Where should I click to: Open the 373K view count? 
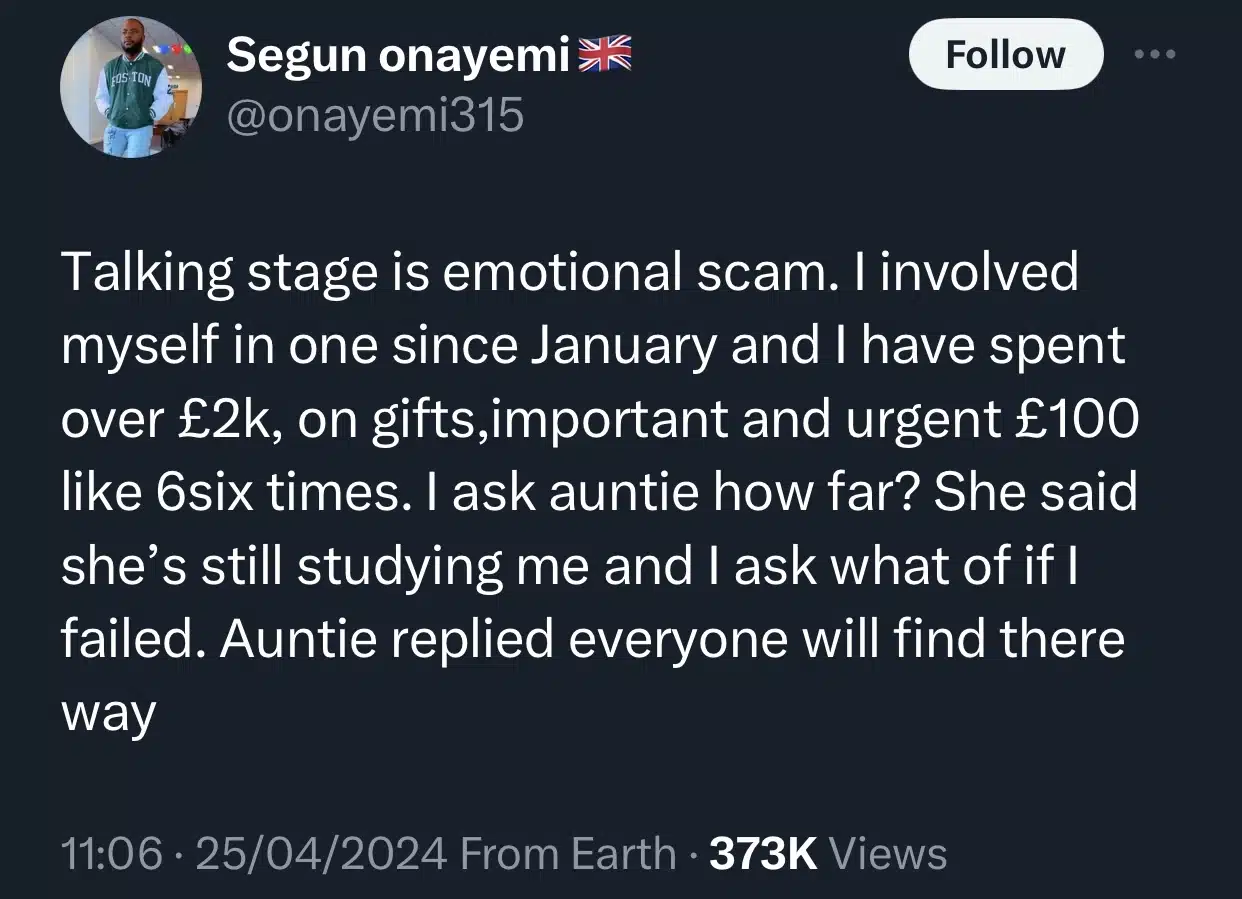pos(763,855)
